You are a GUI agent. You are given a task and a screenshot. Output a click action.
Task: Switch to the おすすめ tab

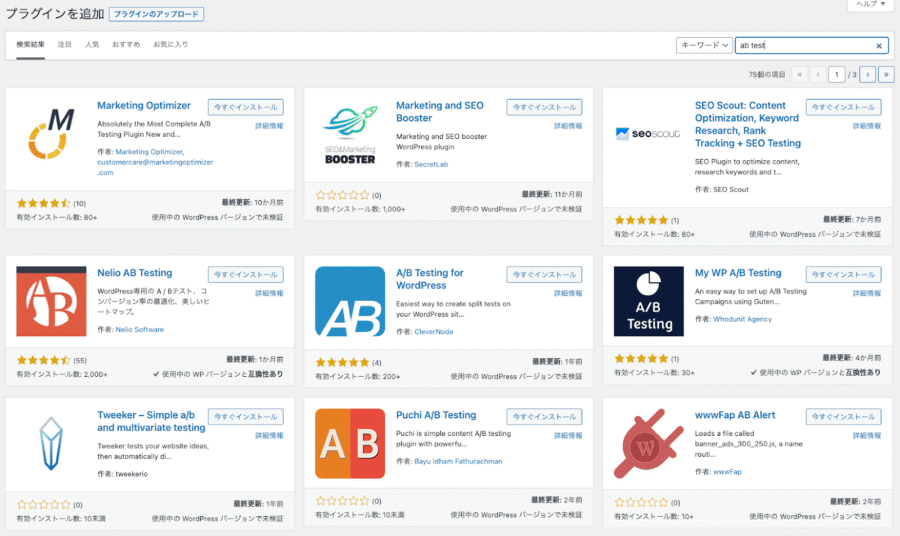pos(126,45)
